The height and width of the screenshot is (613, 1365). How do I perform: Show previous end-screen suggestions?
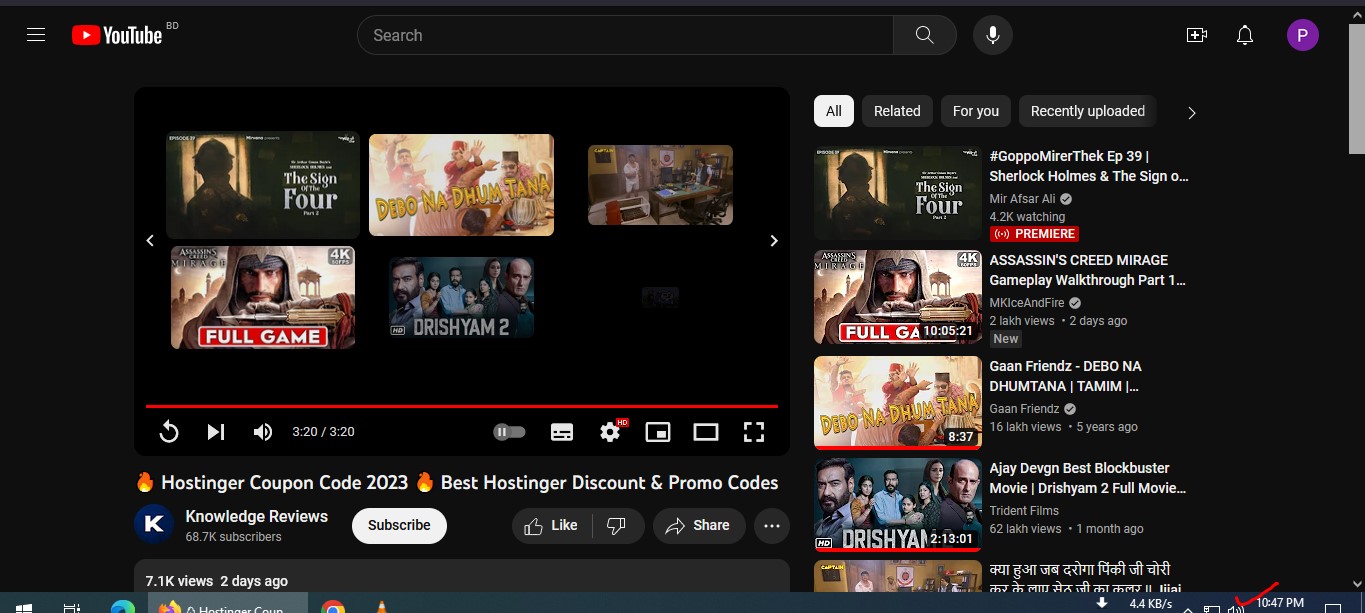[x=150, y=240]
